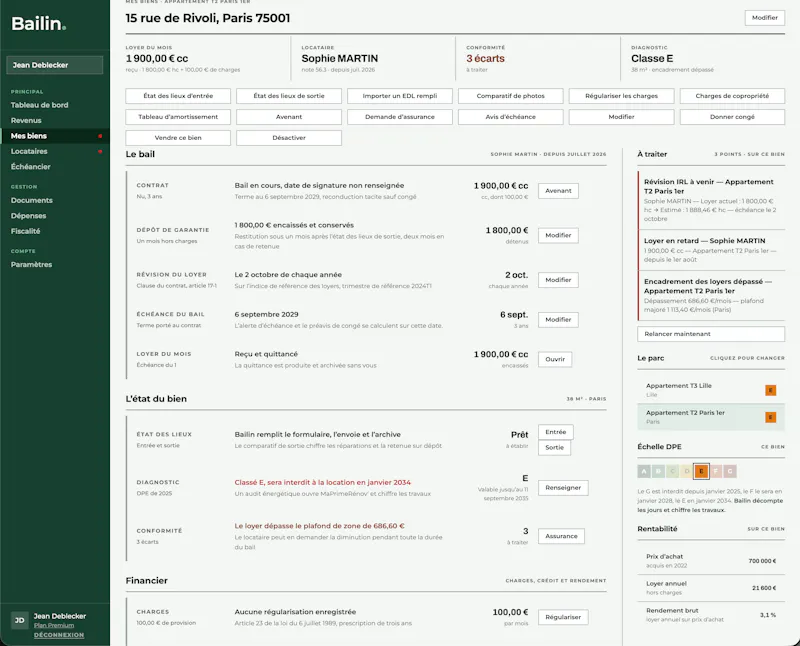Open Fiscalité in the sidebar
Image resolution: width=800 pixels, height=646 pixels.
[26, 231]
